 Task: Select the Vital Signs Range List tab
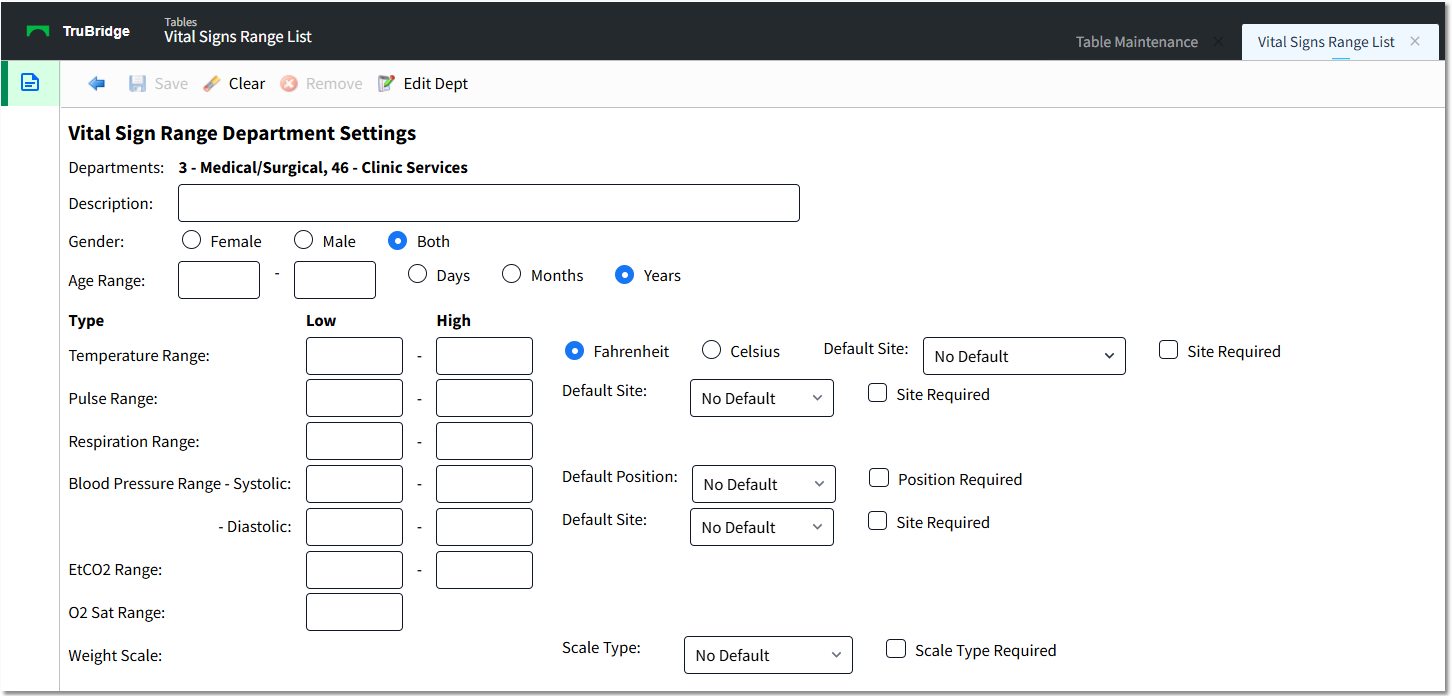pyautogui.click(x=1326, y=42)
